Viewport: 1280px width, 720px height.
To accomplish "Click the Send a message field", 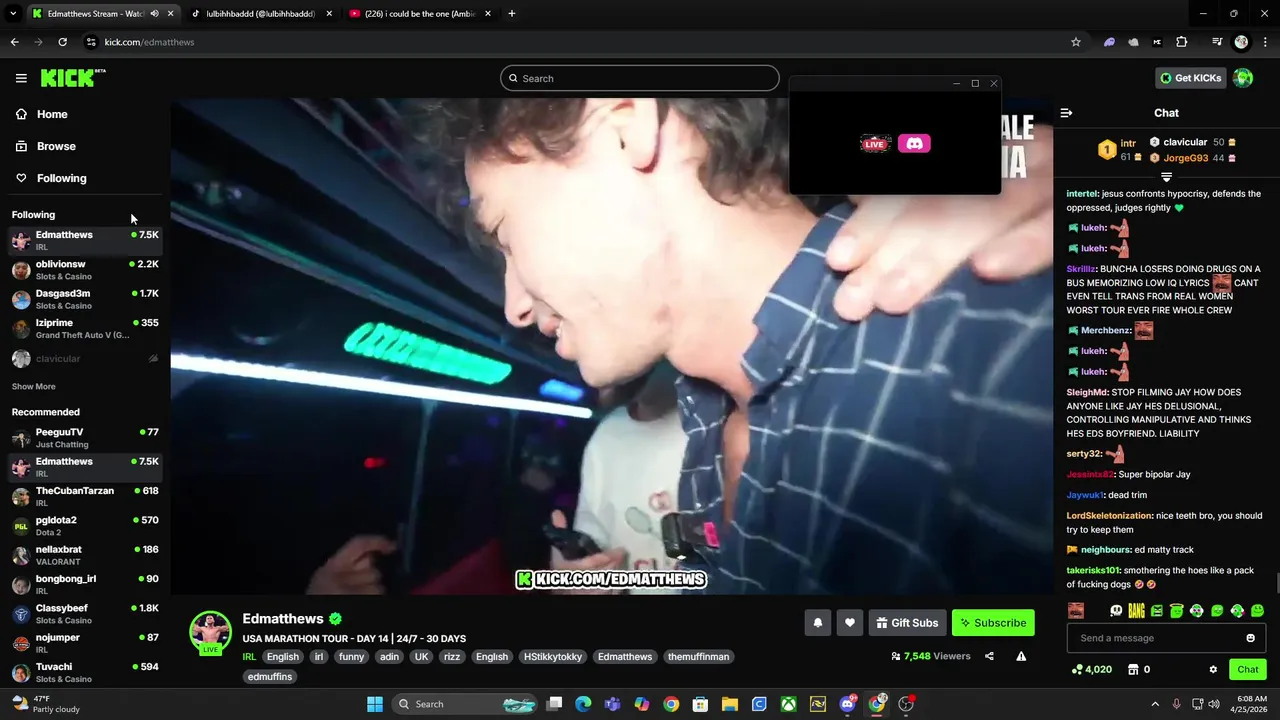I will tap(1166, 638).
